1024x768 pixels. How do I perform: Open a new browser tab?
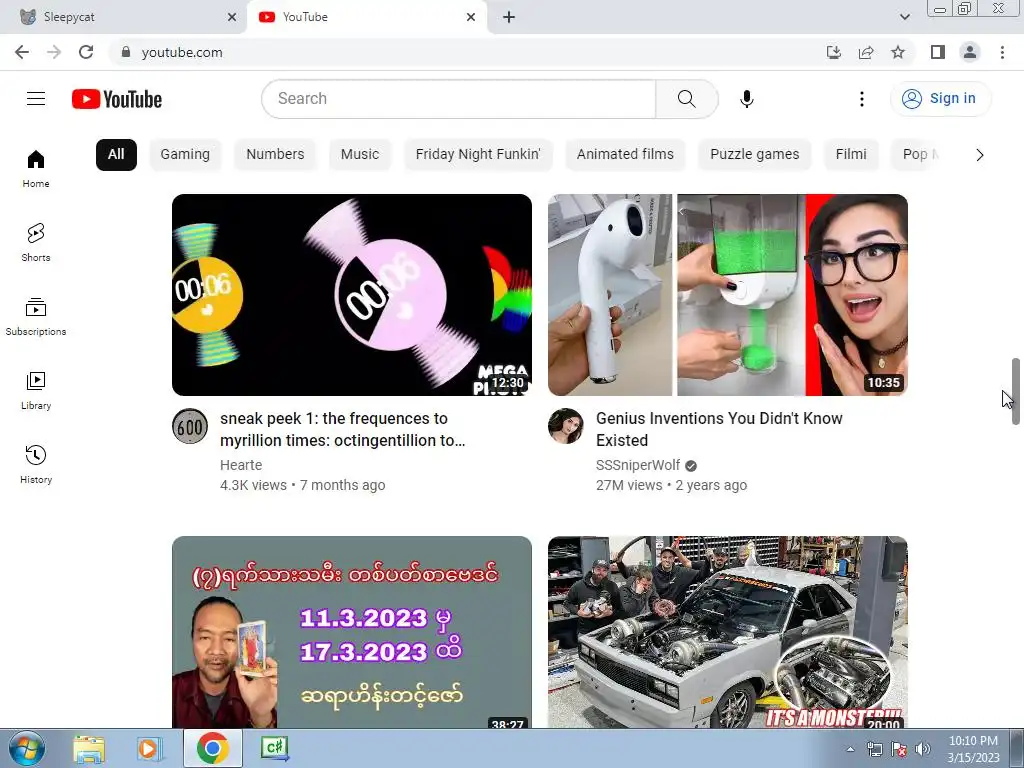[x=509, y=17]
